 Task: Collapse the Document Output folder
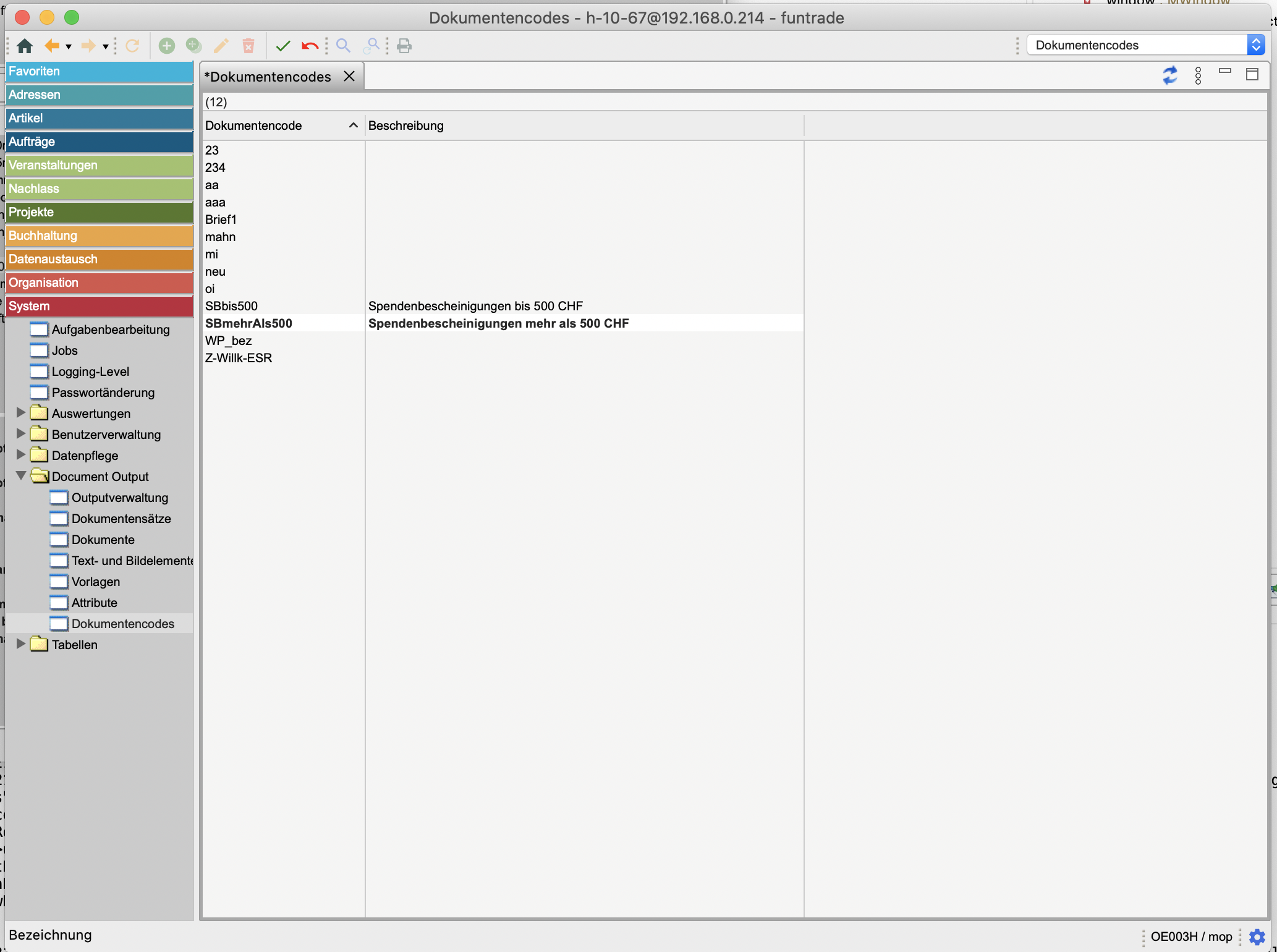tap(21, 475)
